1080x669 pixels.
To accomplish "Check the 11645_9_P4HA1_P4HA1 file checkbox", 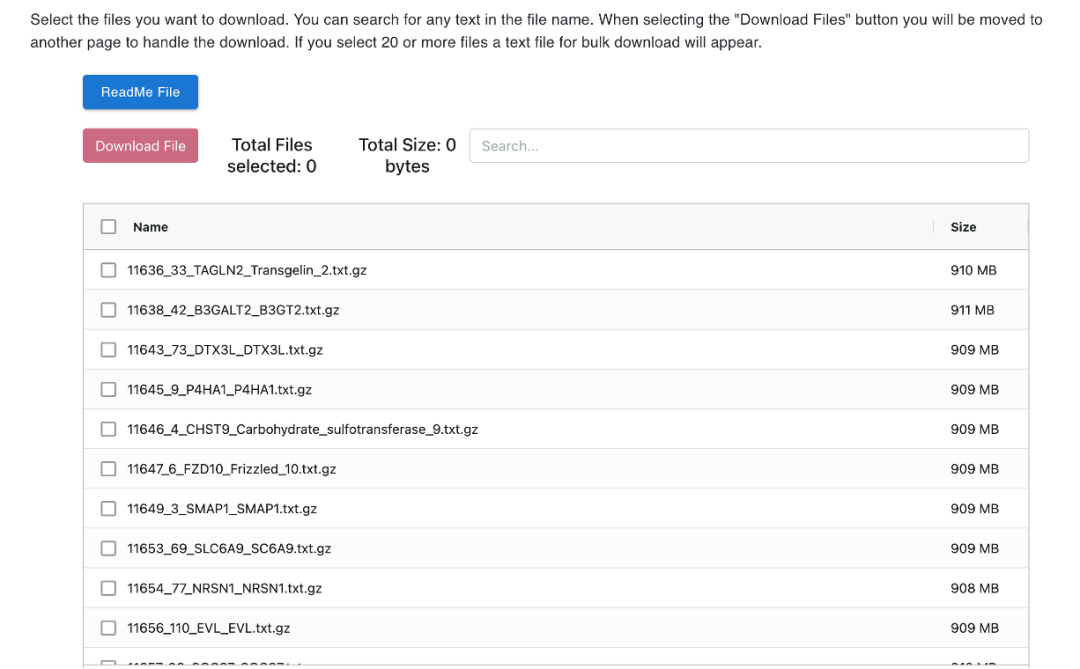I will pos(108,389).
